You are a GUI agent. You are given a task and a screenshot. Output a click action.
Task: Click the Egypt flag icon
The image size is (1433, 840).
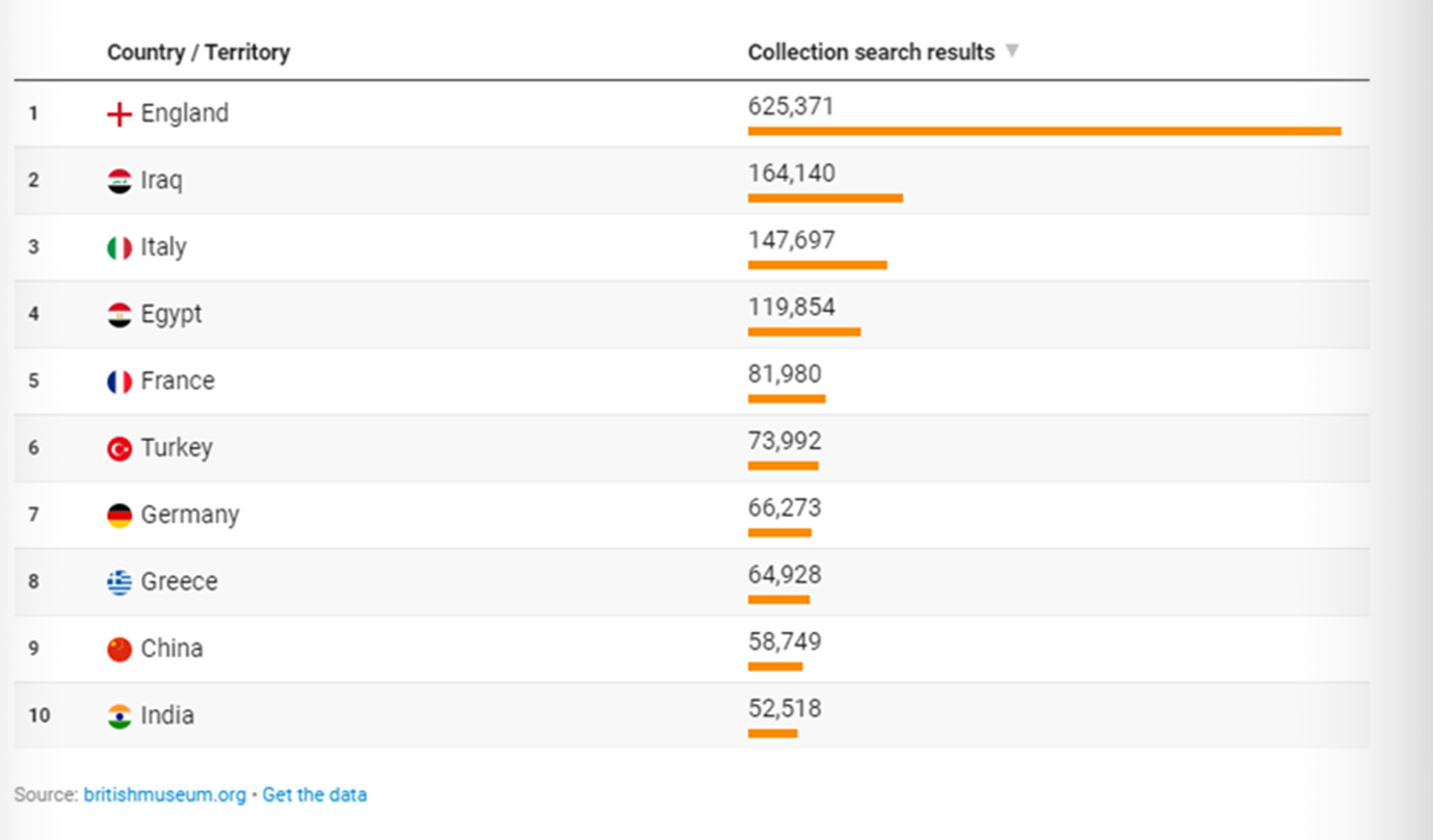[x=119, y=315]
